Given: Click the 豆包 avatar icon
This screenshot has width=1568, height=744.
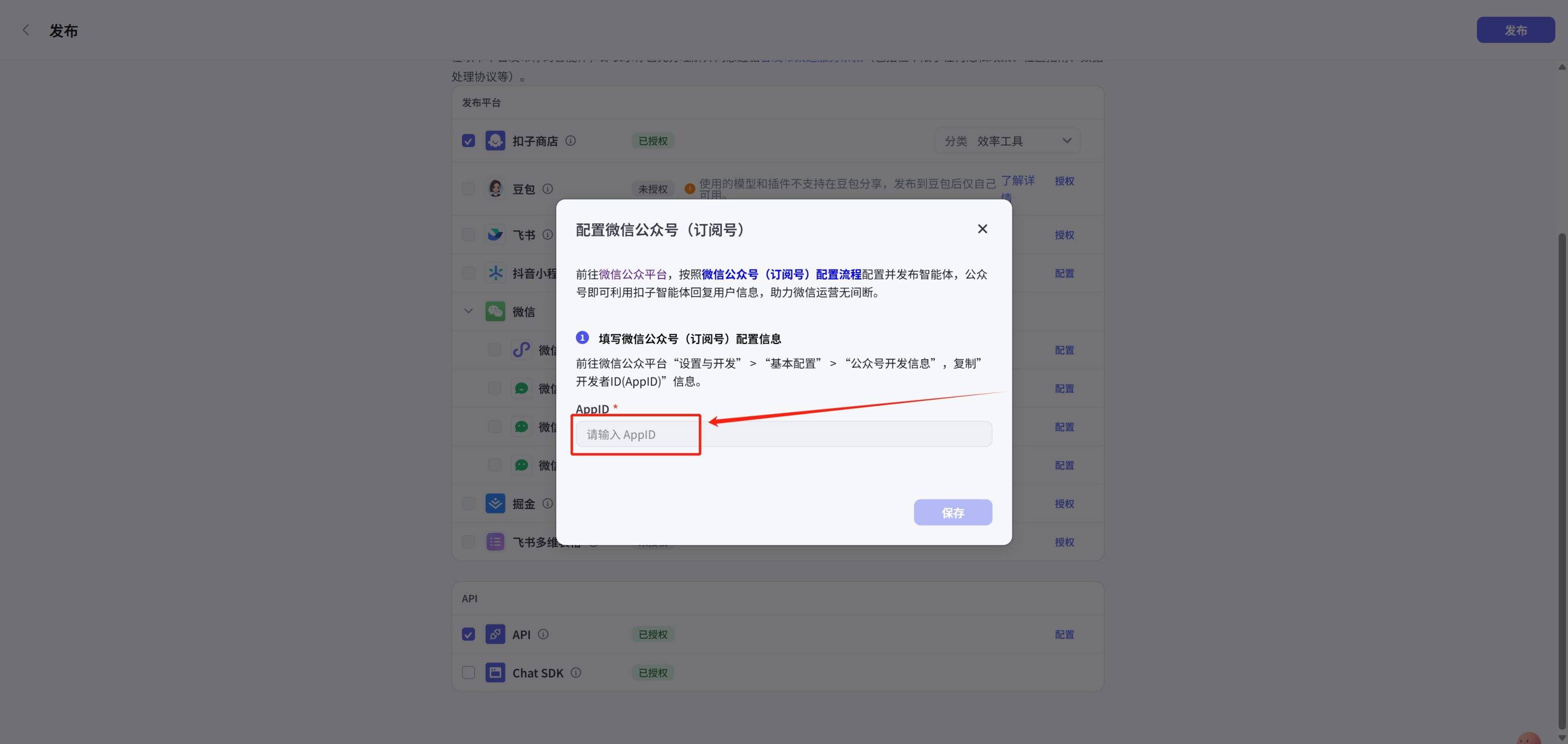Looking at the screenshot, I should [495, 188].
